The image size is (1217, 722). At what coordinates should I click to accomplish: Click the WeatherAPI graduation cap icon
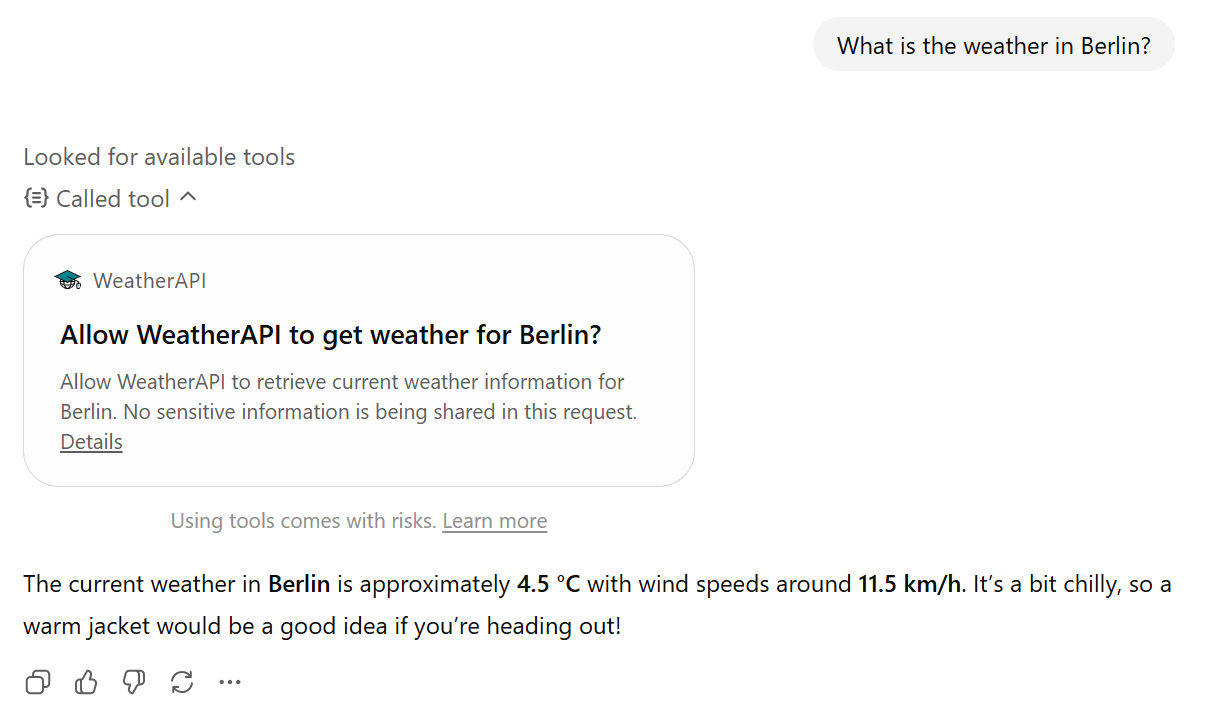[x=68, y=281]
